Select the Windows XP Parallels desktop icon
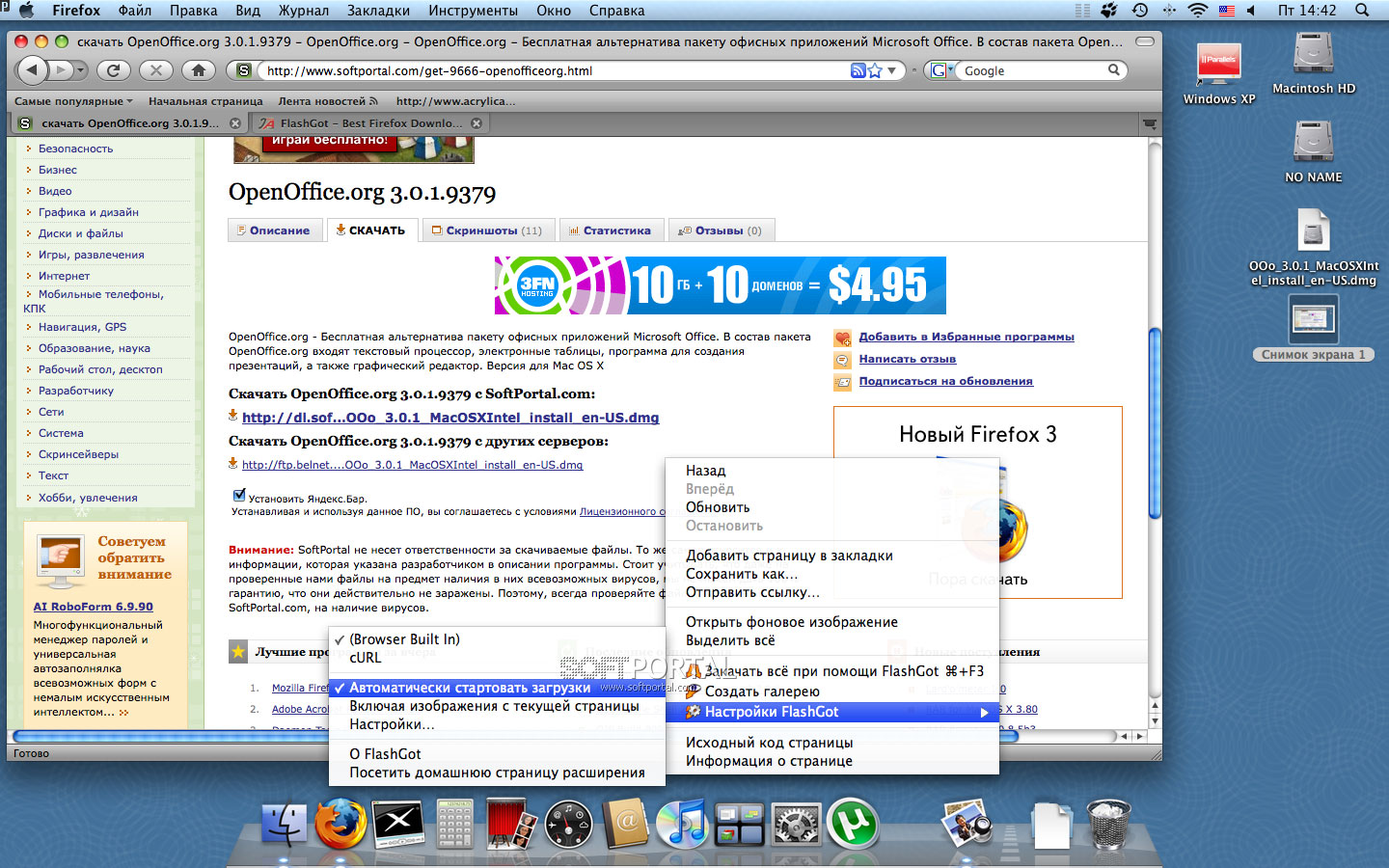 [1219, 73]
